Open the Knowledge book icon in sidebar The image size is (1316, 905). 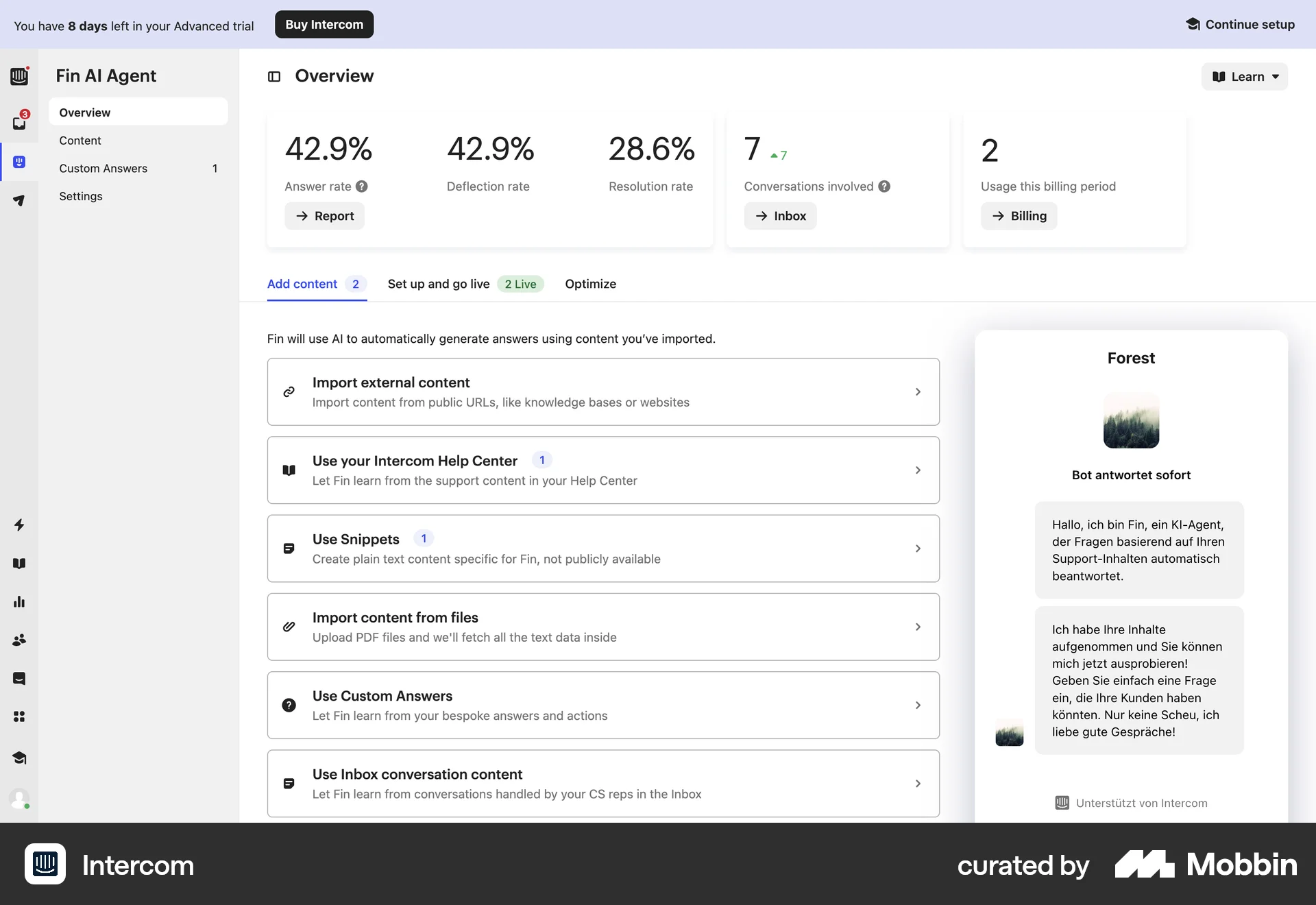tap(19, 563)
